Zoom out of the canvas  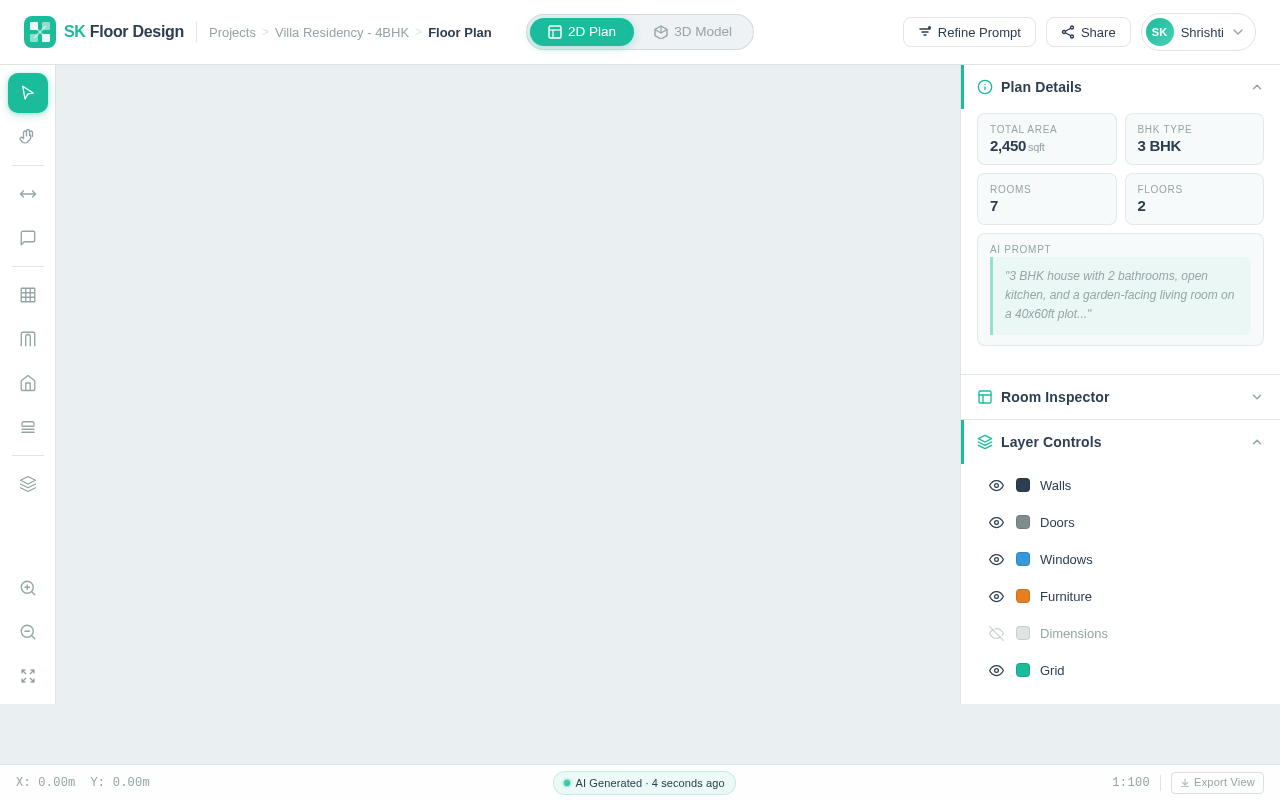pyautogui.click(x=28, y=632)
